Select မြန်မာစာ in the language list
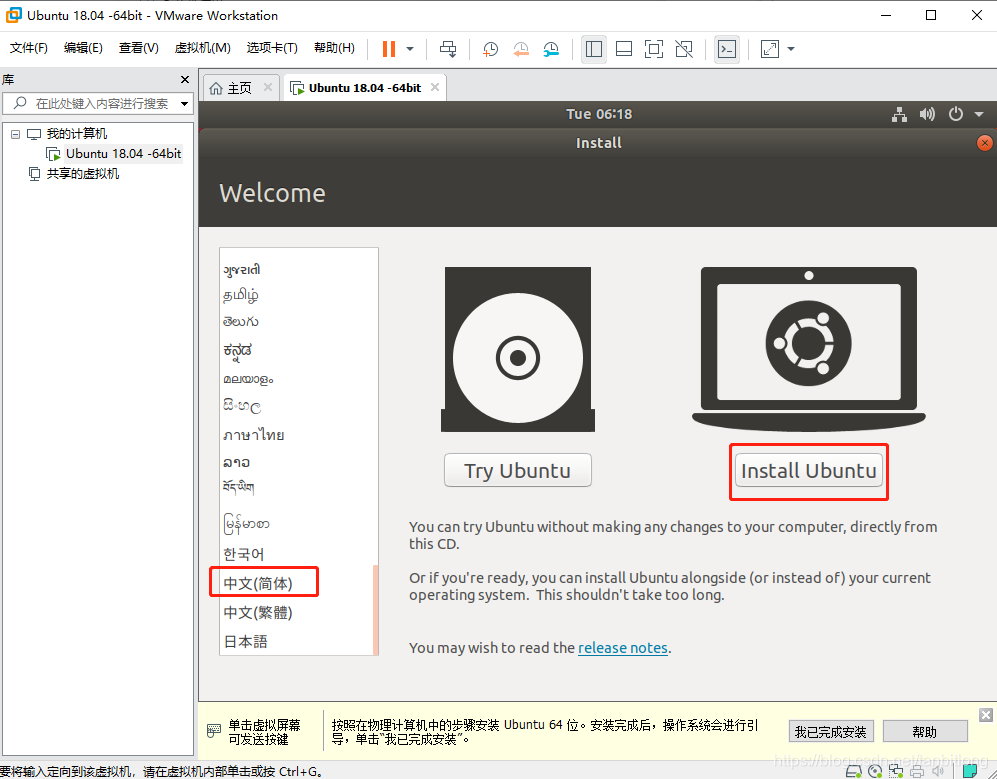Image resolution: width=997 pixels, height=779 pixels. click(x=247, y=524)
